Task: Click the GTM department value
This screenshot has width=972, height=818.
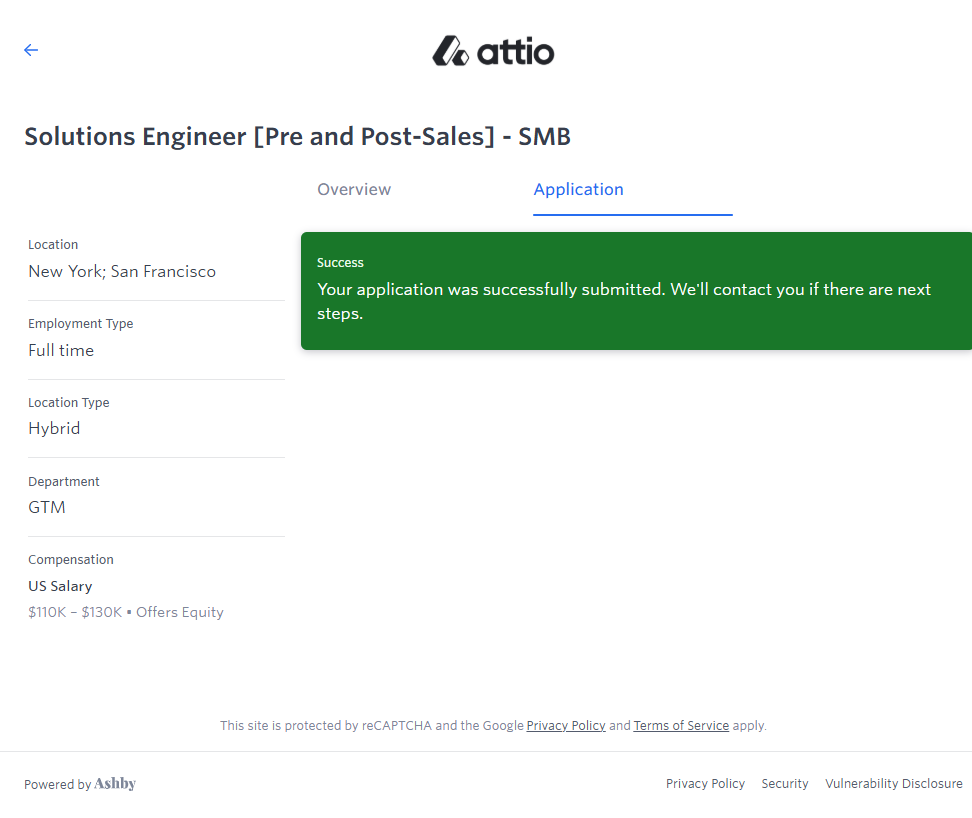Action: (x=47, y=508)
